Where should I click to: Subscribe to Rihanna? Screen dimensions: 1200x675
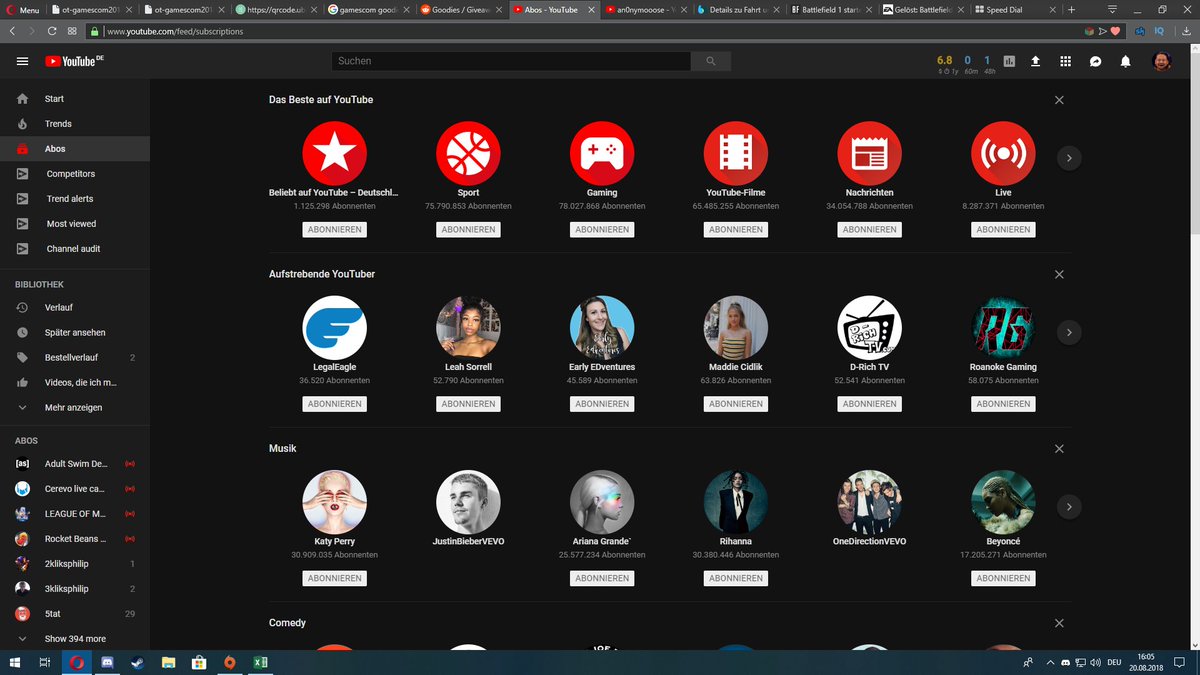coord(736,578)
